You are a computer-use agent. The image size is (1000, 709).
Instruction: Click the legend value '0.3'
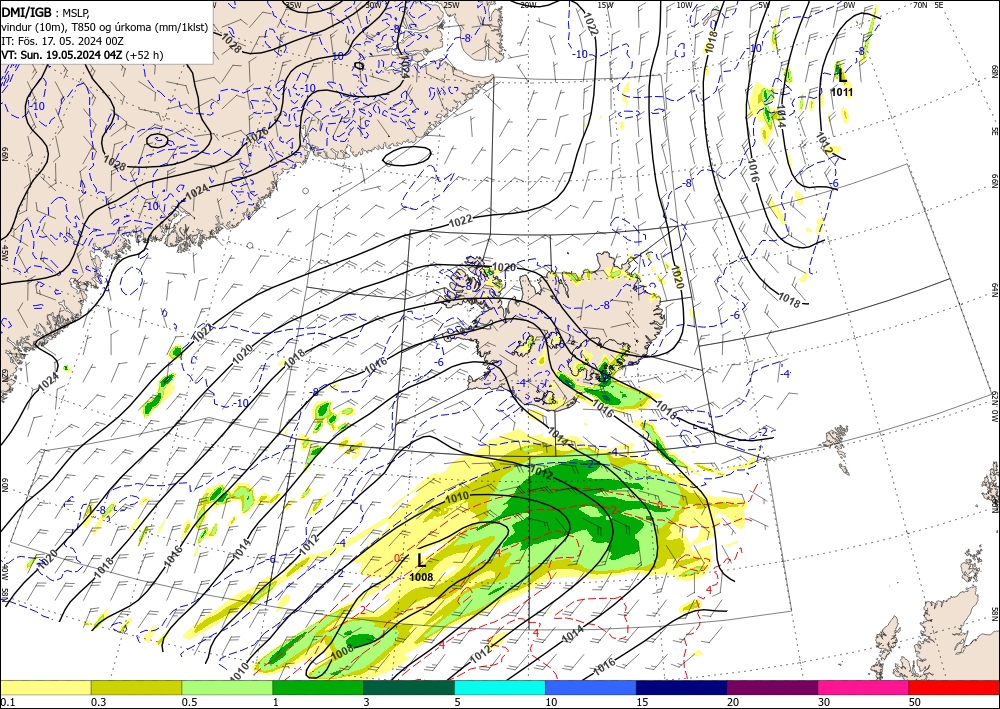tap(98, 702)
